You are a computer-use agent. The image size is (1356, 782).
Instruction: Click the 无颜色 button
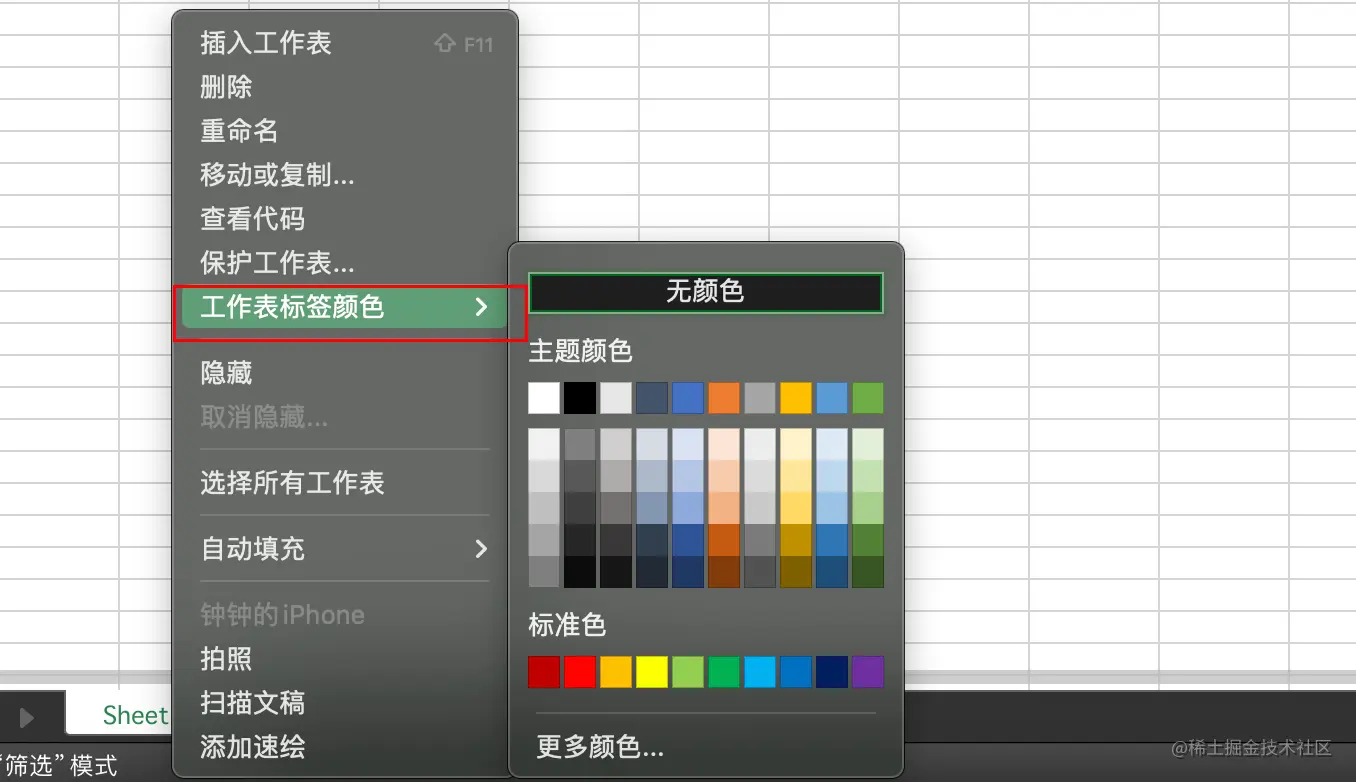point(706,292)
